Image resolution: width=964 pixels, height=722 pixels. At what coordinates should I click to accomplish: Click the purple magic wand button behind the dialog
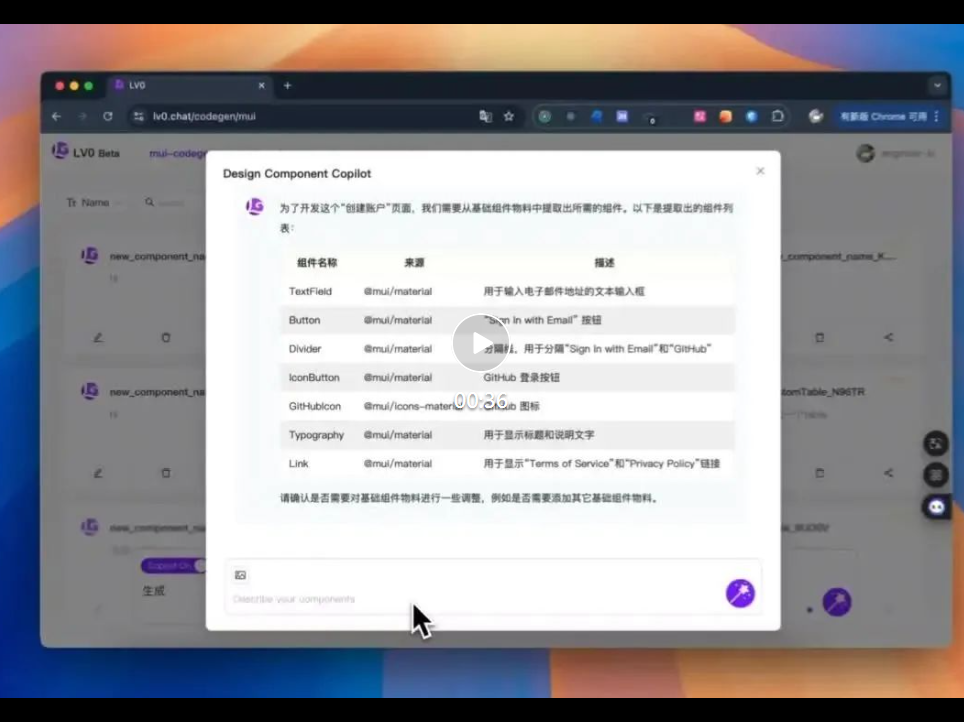tap(837, 601)
